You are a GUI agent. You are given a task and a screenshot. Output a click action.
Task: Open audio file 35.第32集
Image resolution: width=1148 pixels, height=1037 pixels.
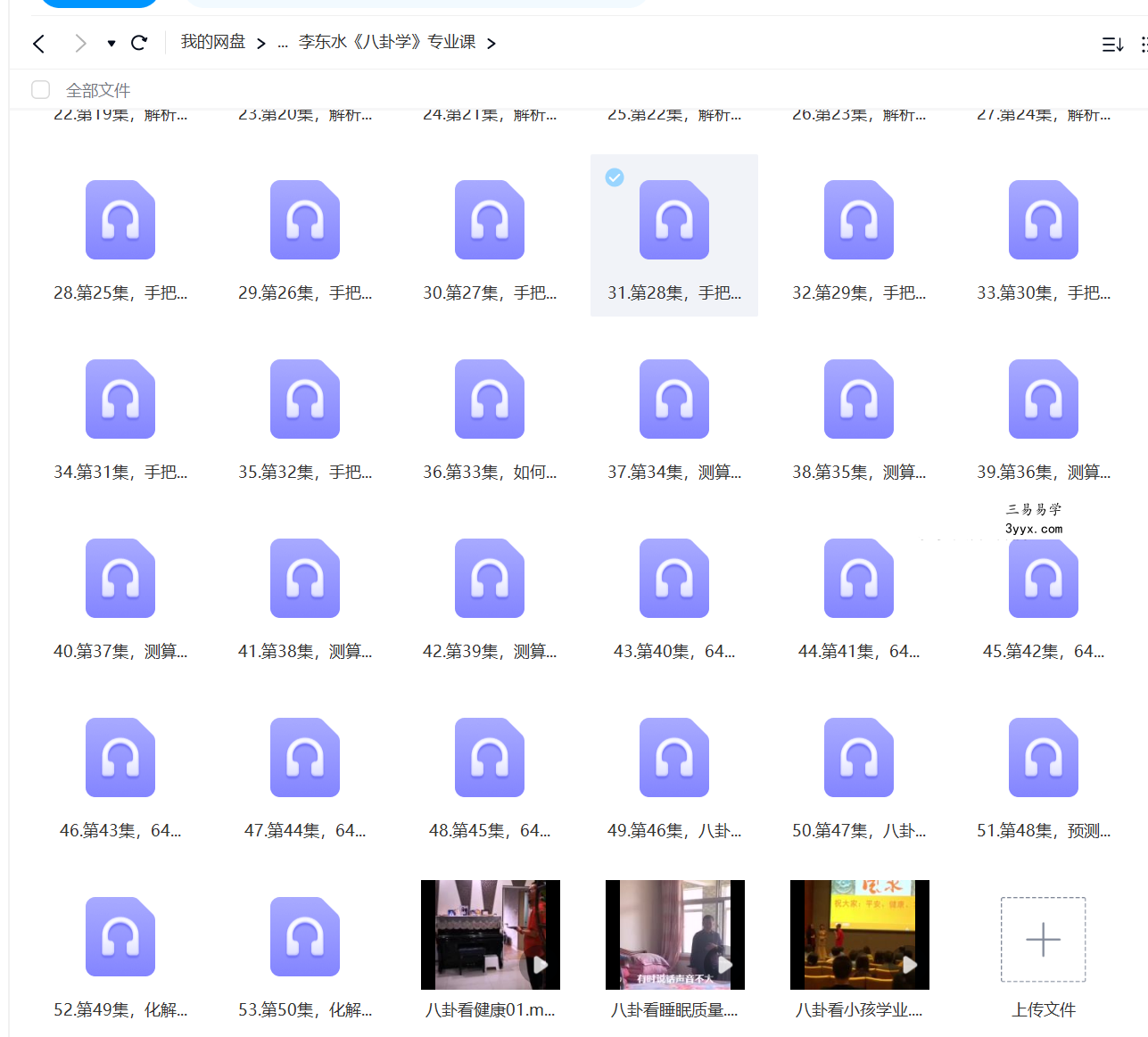click(305, 399)
